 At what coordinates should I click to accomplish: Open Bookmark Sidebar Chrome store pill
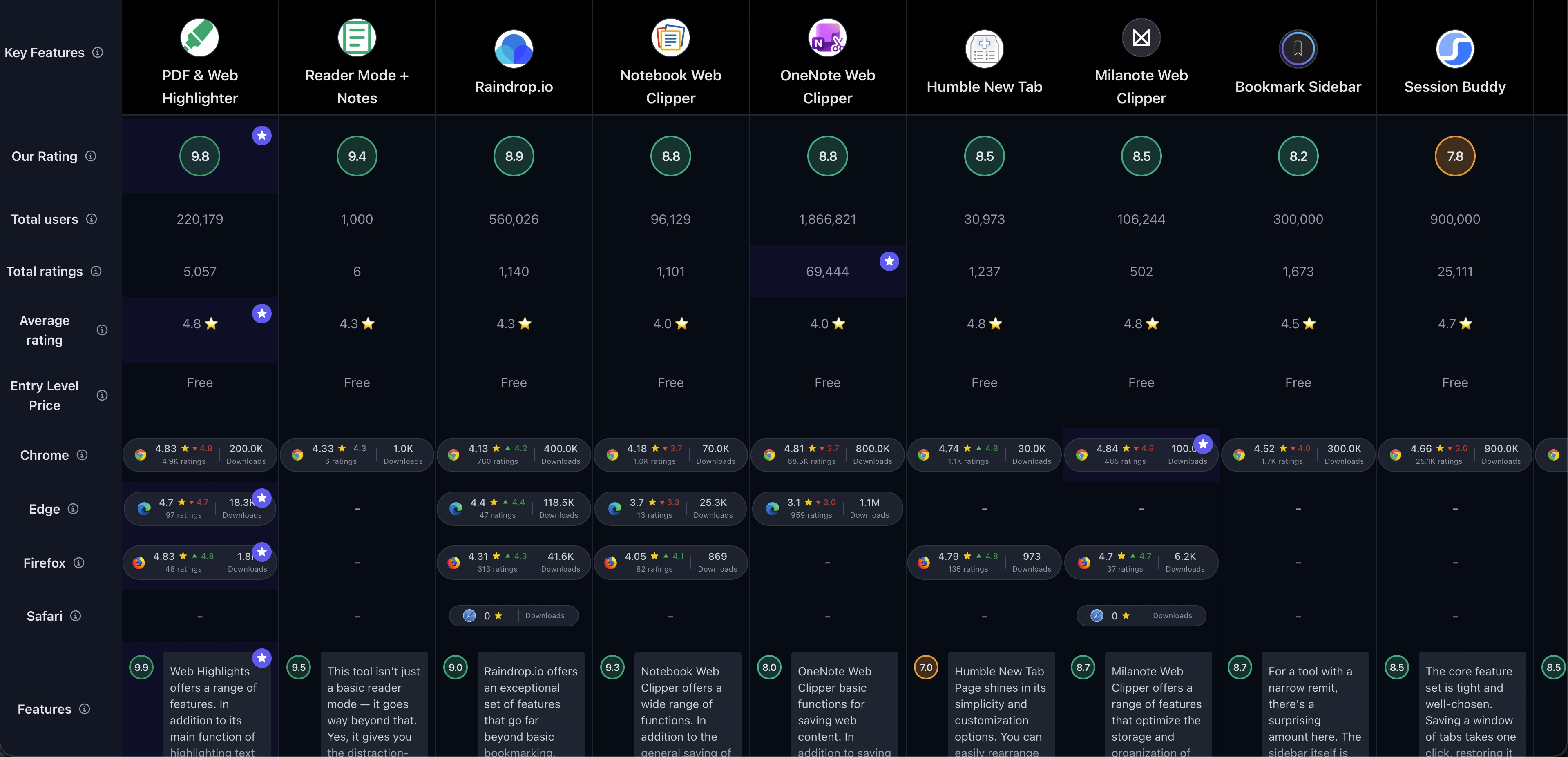point(1298,454)
